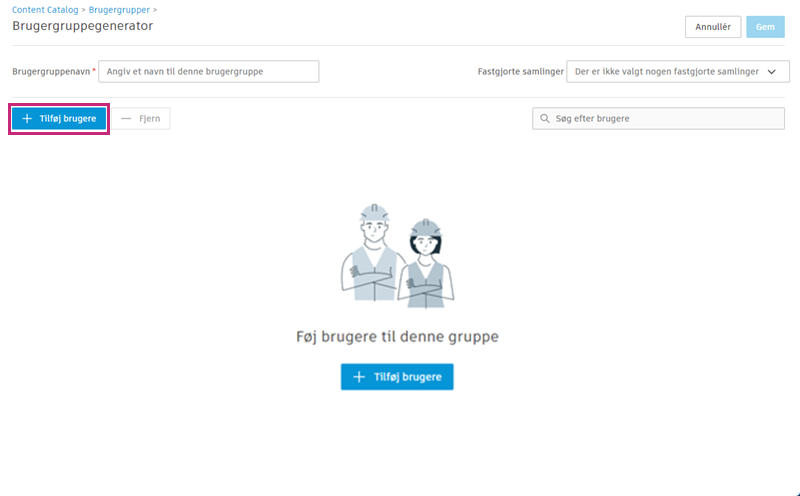Click the Annullér button
Image resolution: width=800 pixels, height=496 pixels.
pos(713,27)
